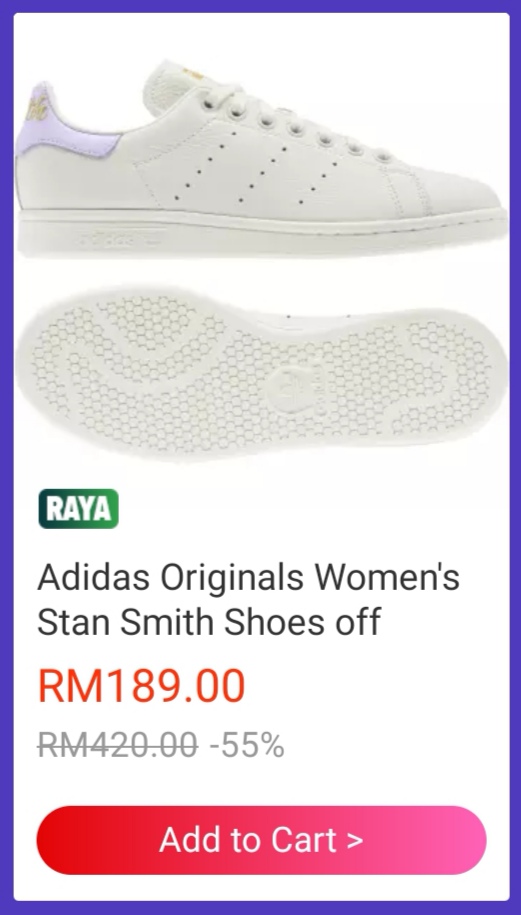Click the -55% discount label
This screenshot has width=521, height=915.
click(x=247, y=746)
